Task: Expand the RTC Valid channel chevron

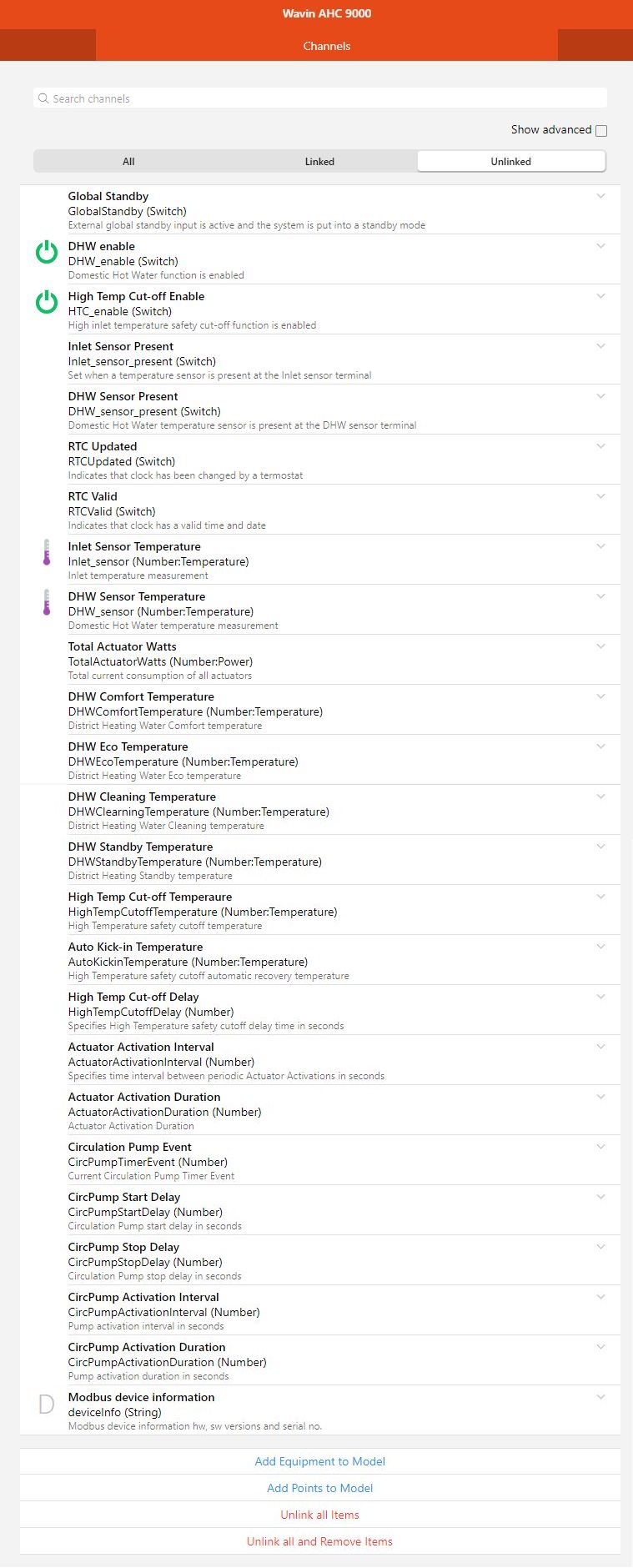Action: click(600, 496)
